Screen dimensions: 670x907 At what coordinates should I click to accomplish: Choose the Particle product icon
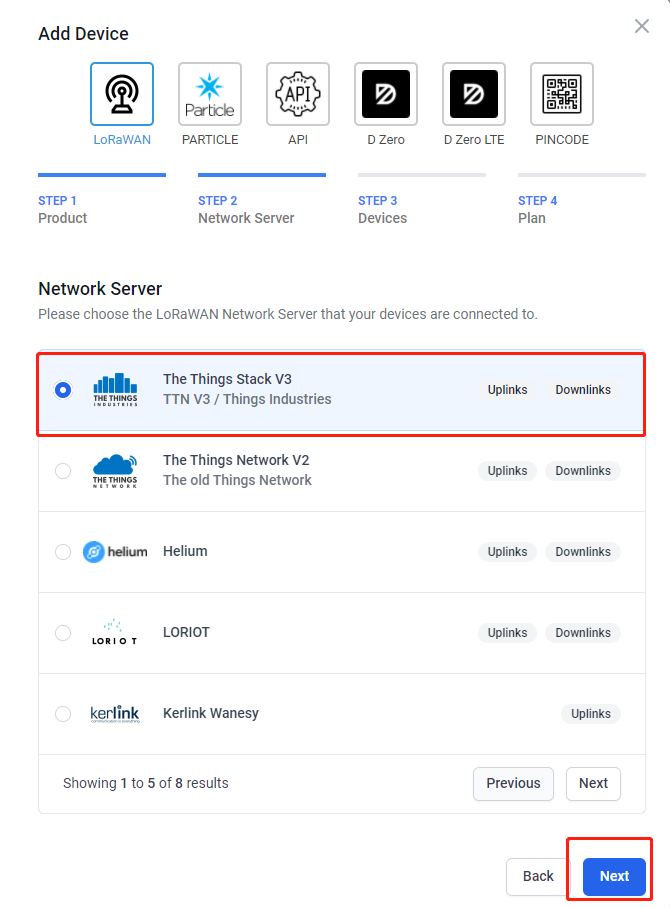click(x=210, y=94)
